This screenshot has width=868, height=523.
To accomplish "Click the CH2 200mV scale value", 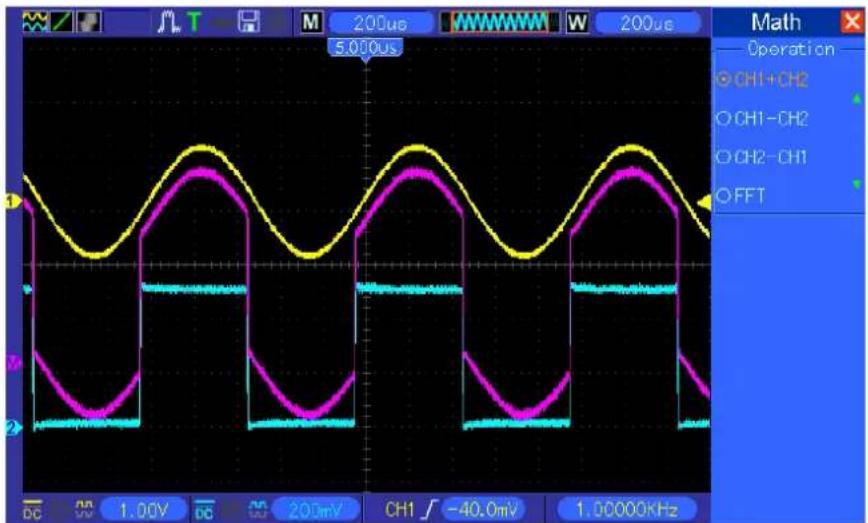I will [x=316, y=510].
